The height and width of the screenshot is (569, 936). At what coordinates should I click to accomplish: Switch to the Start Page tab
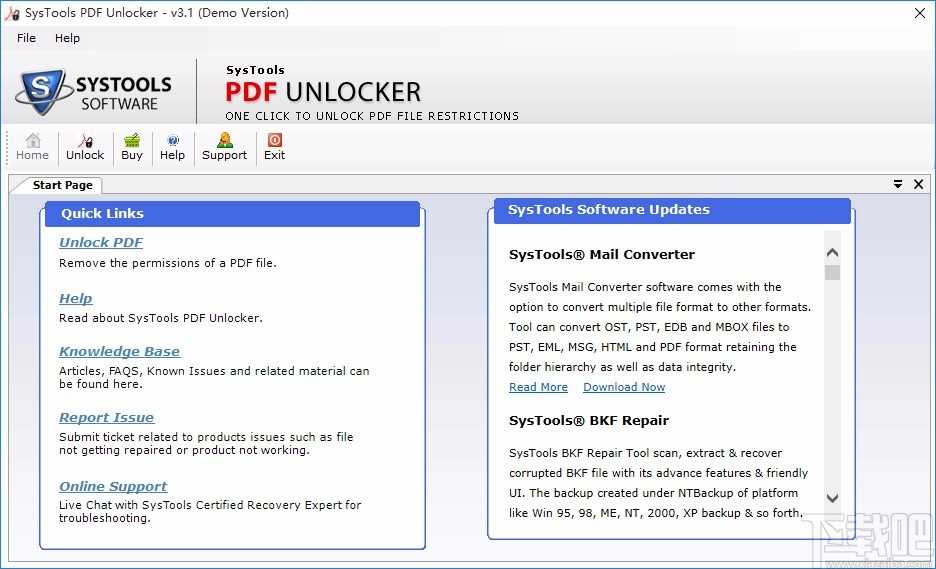pos(62,185)
